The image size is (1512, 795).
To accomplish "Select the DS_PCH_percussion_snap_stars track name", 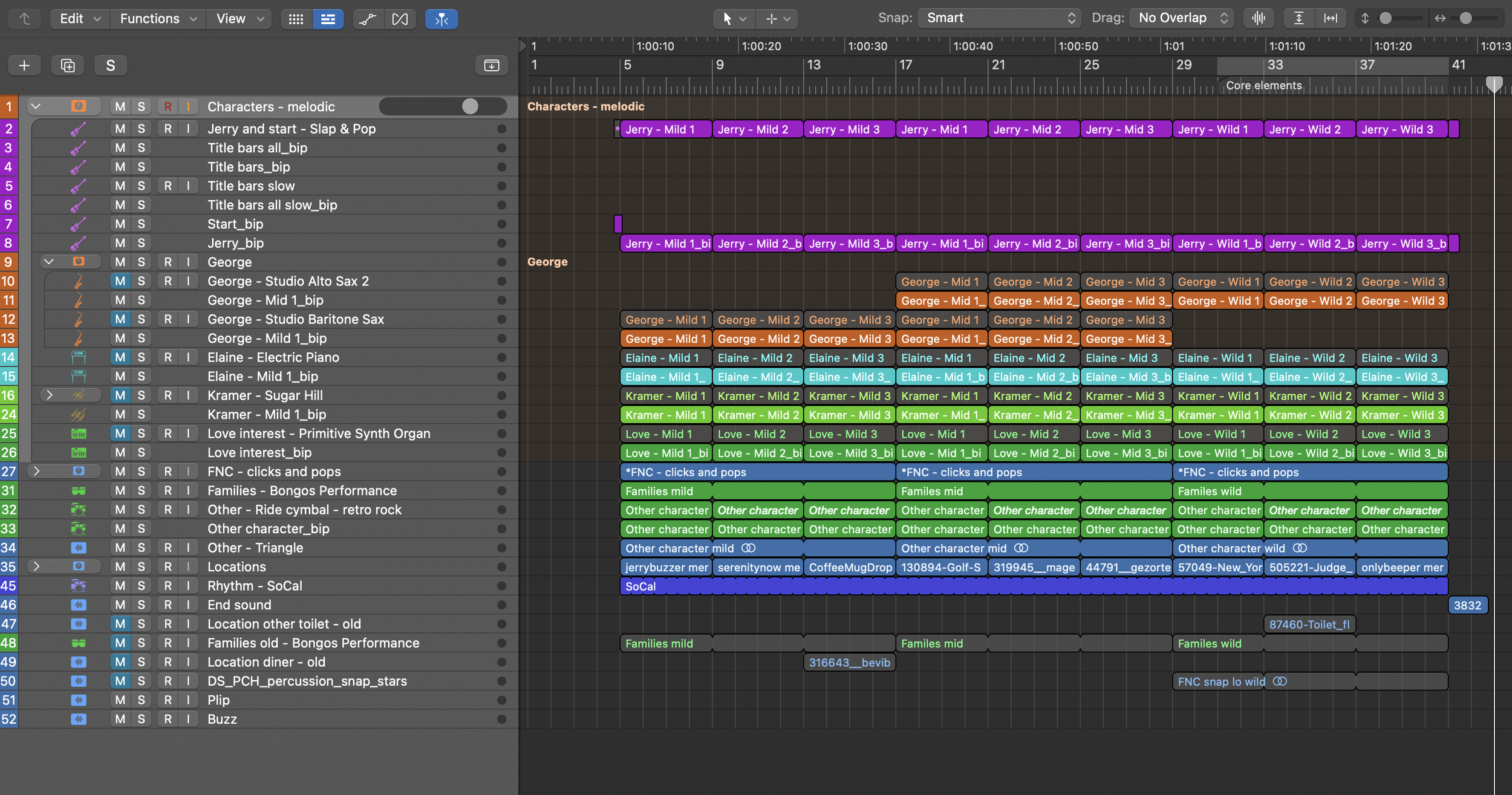I will point(307,681).
